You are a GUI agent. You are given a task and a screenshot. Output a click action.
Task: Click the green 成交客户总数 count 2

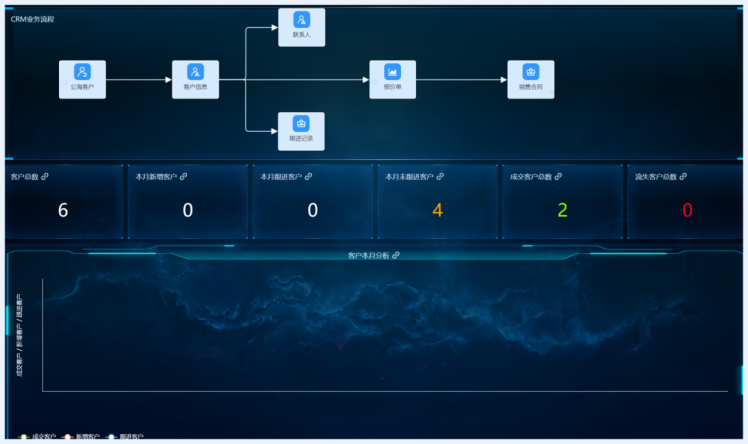pos(562,210)
